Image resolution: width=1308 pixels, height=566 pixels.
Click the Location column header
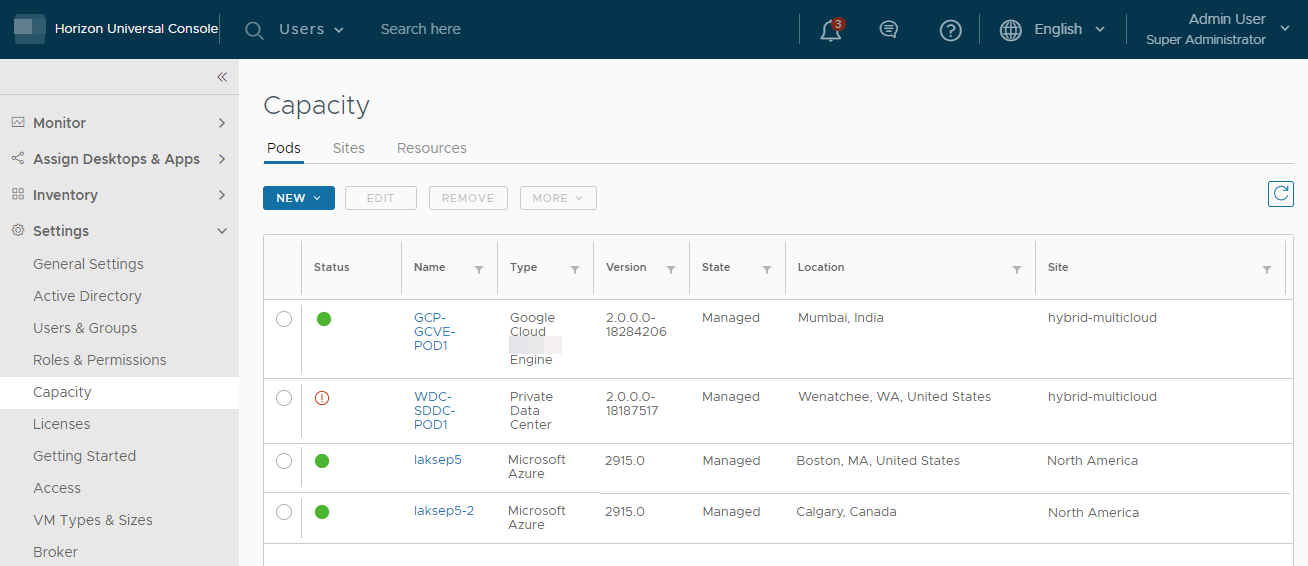pos(821,267)
